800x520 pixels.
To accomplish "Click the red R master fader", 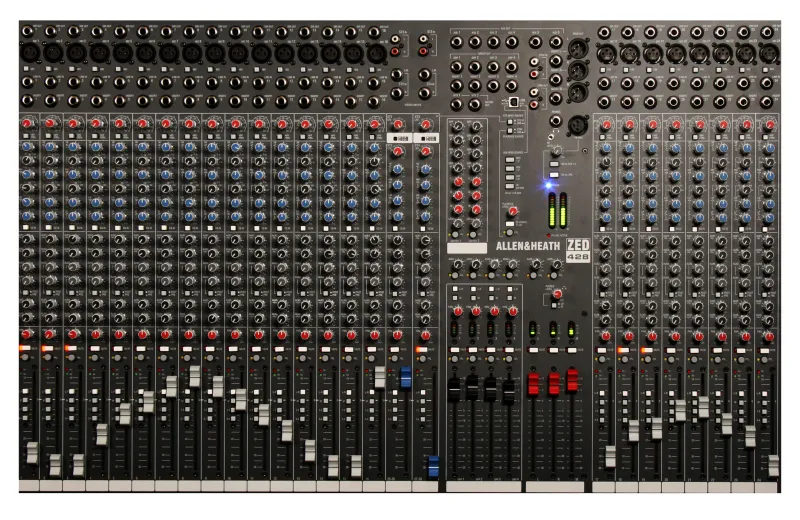I will (x=554, y=384).
